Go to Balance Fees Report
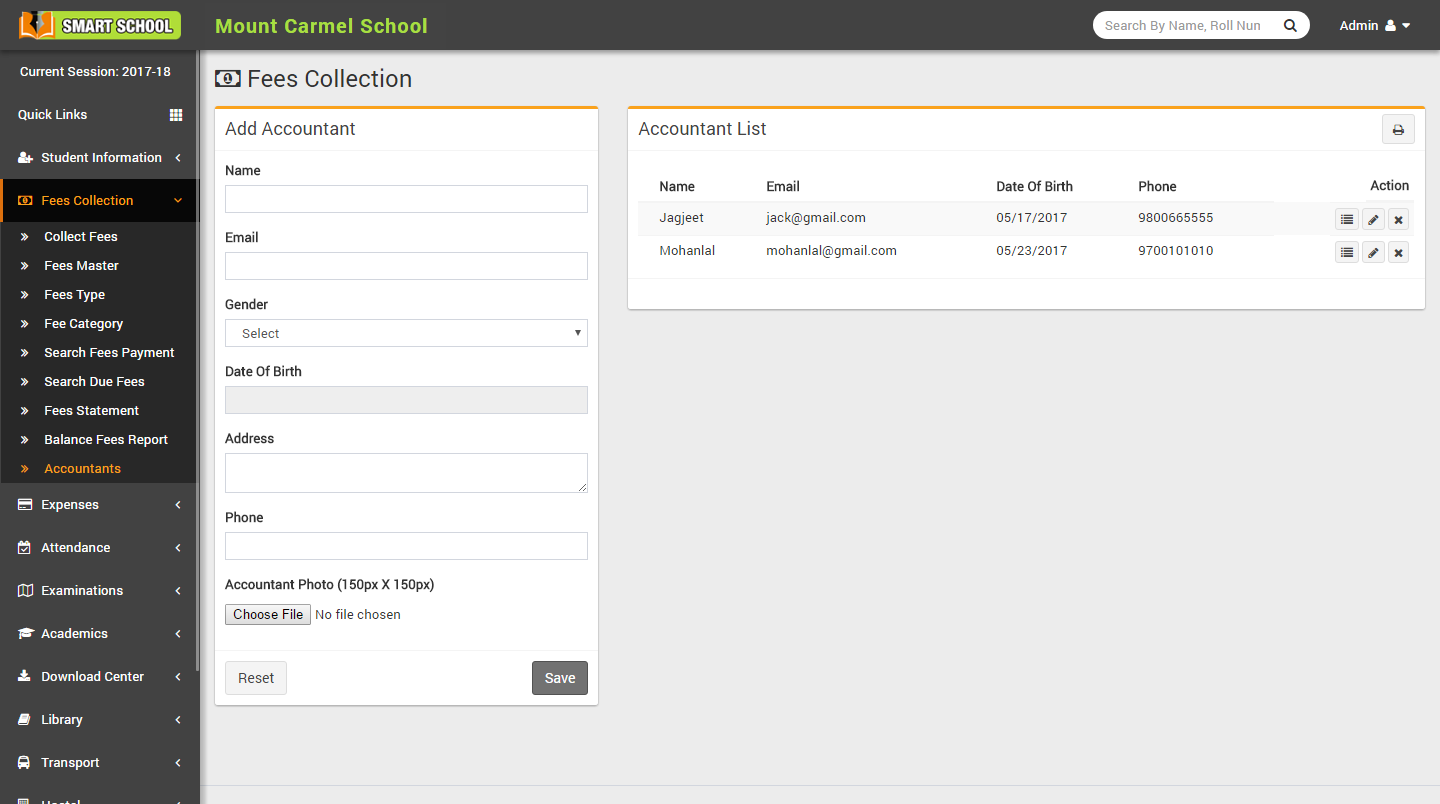Image resolution: width=1440 pixels, height=804 pixels. coord(106,440)
